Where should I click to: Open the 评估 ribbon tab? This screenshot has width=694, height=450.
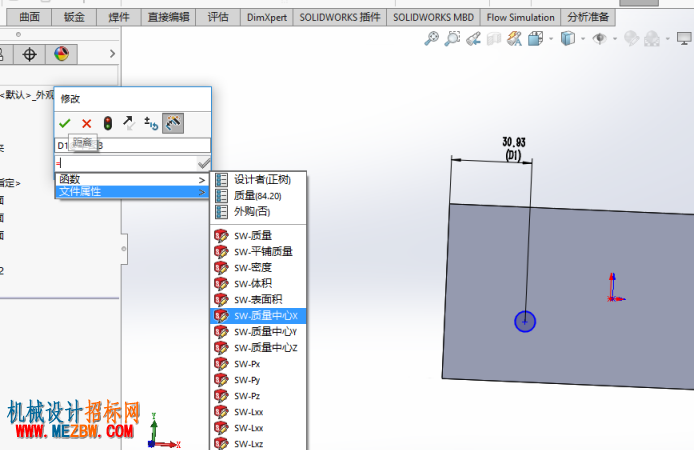coord(218,17)
